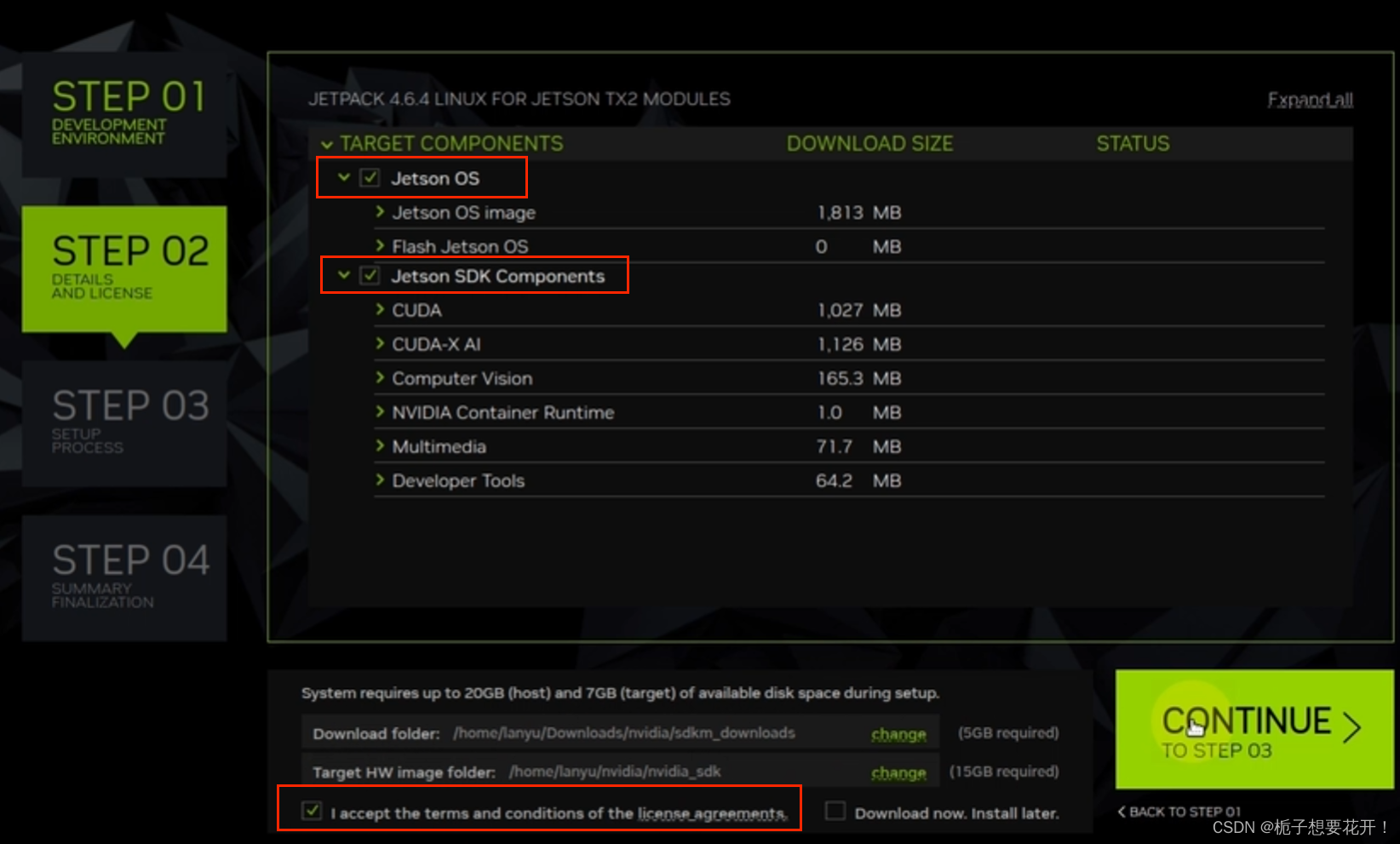Expand the Computer Vision row

tap(380, 377)
